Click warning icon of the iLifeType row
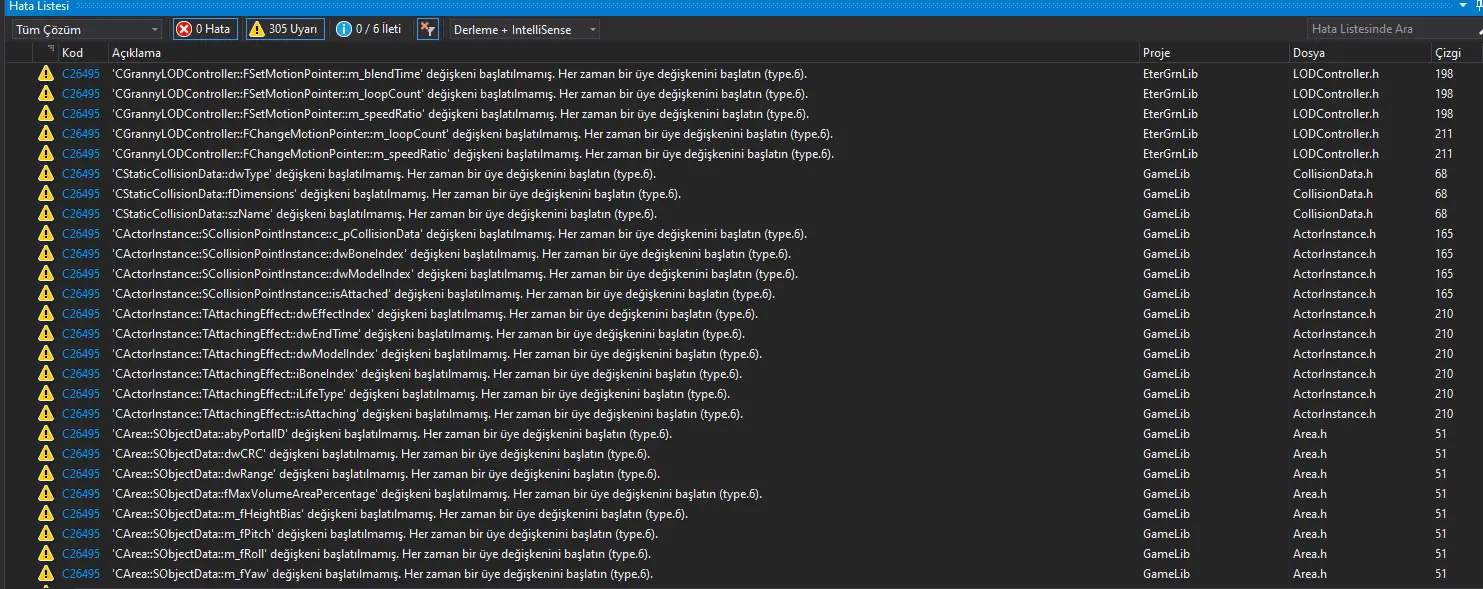1483x589 pixels. (x=45, y=394)
